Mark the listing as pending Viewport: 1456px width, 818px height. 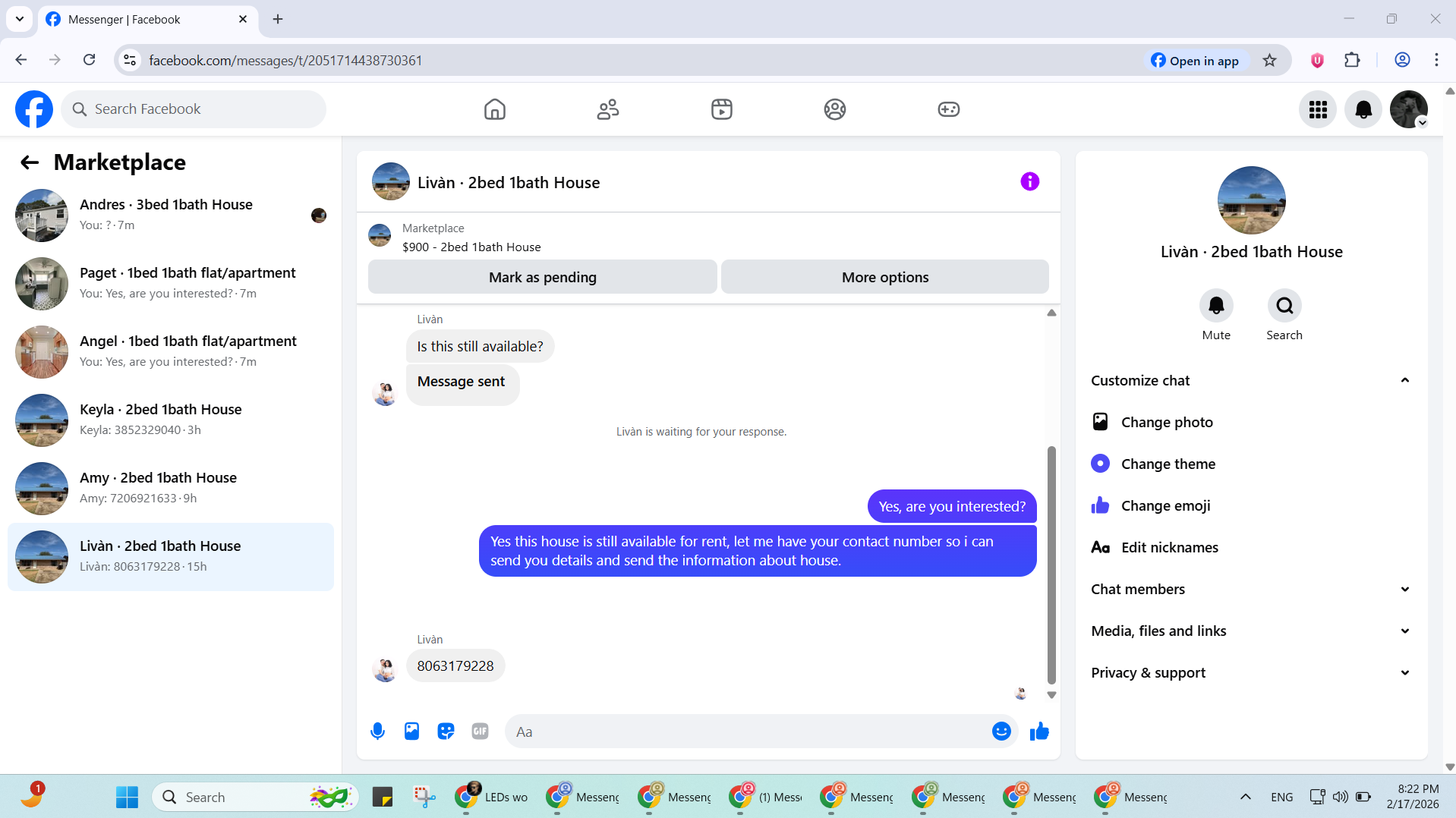[x=542, y=277]
